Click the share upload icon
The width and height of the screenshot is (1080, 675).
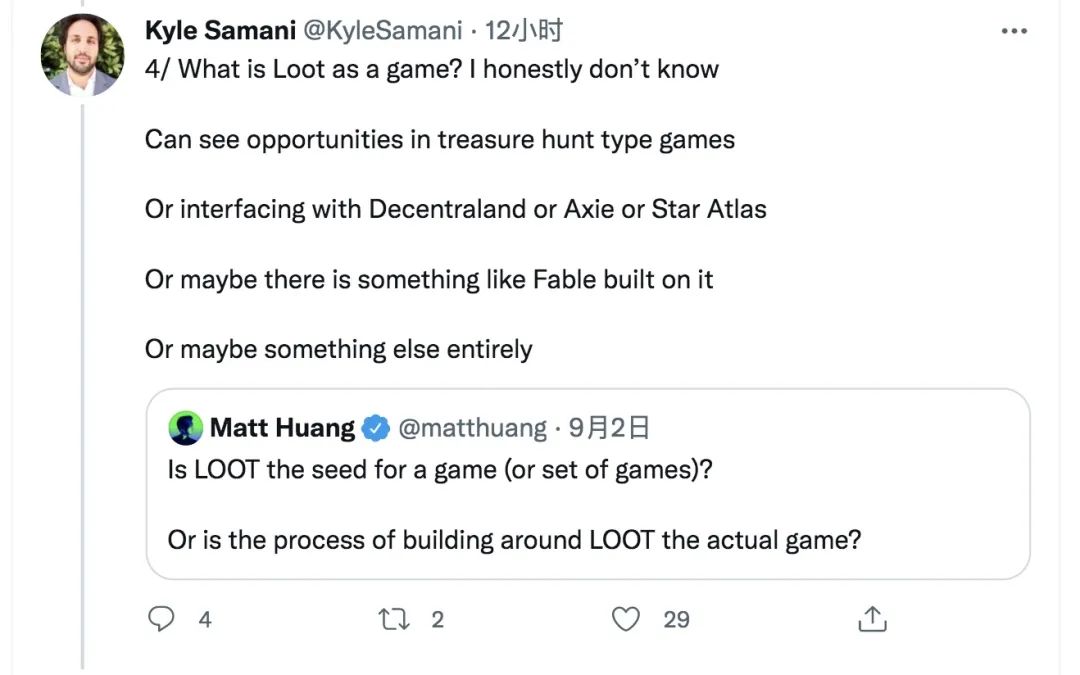click(872, 620)
